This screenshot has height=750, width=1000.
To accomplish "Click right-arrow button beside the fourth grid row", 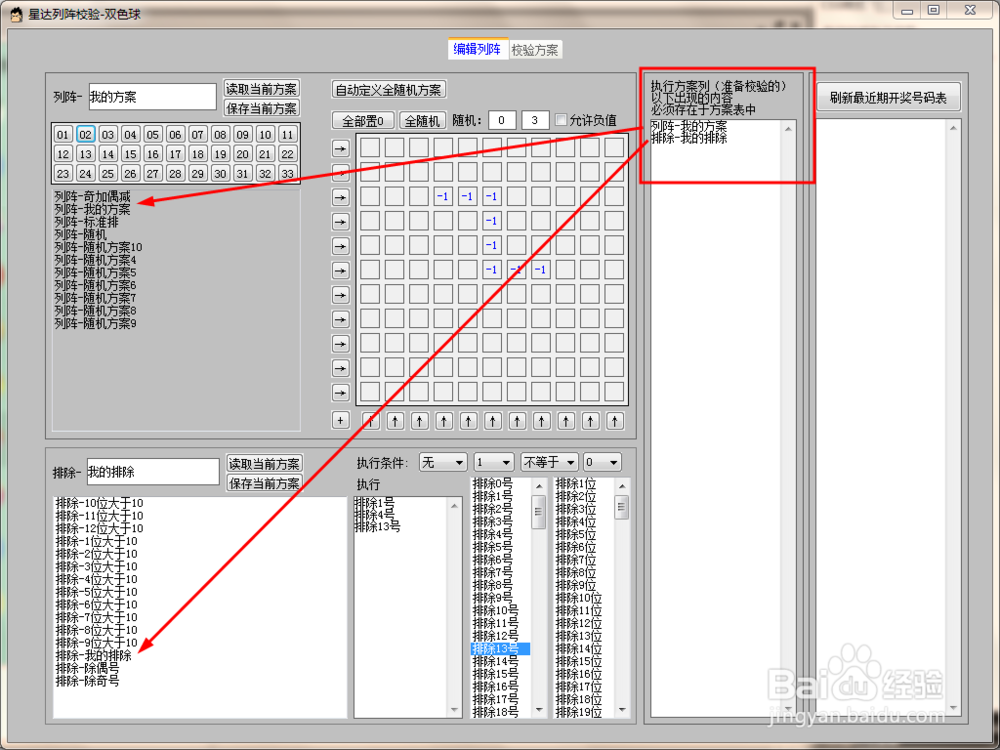I will point(341,222).
